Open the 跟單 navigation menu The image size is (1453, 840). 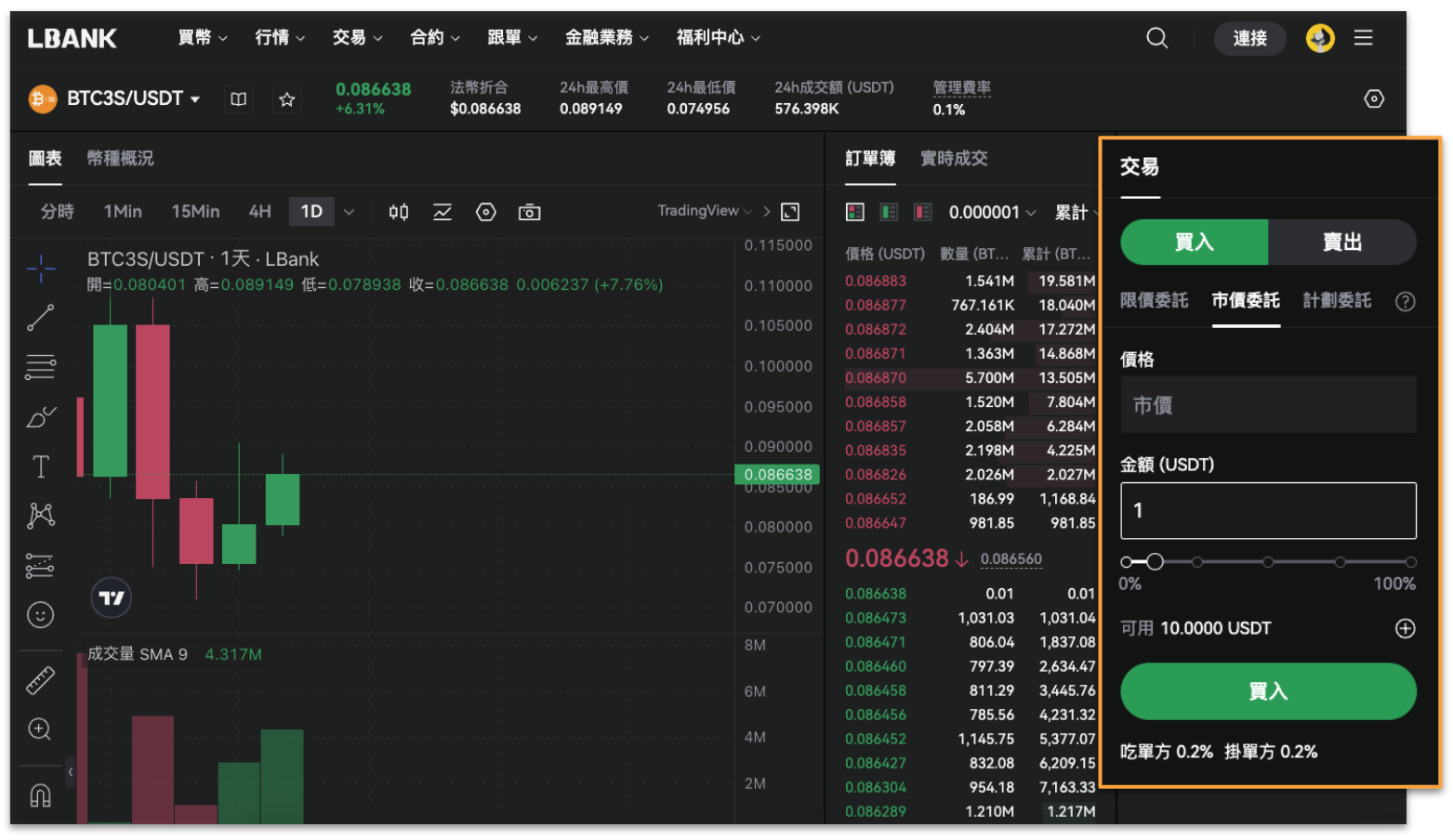click(x=512, y=38)
